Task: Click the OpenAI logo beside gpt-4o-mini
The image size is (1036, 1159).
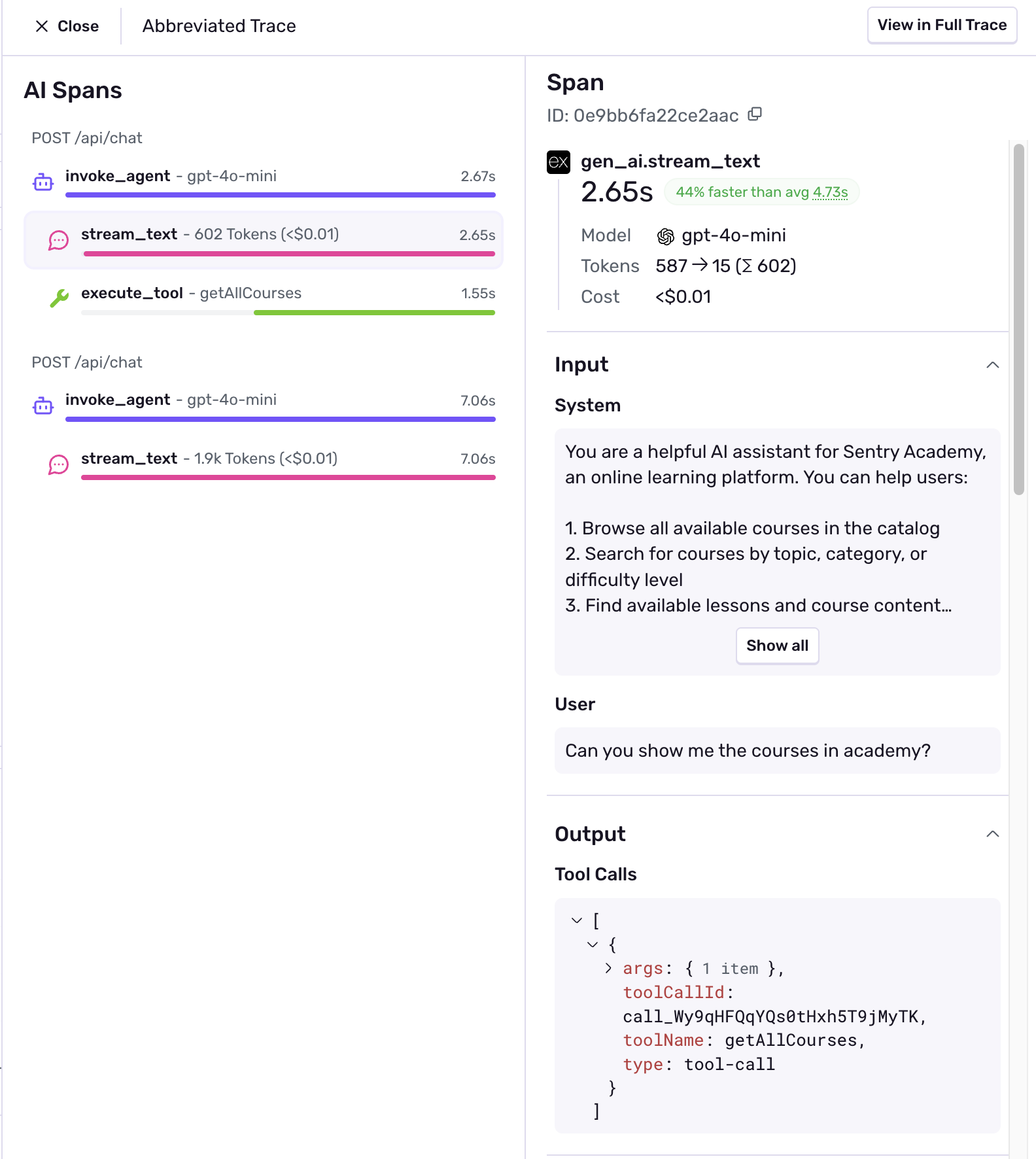Action: click(x=665, y=236)
